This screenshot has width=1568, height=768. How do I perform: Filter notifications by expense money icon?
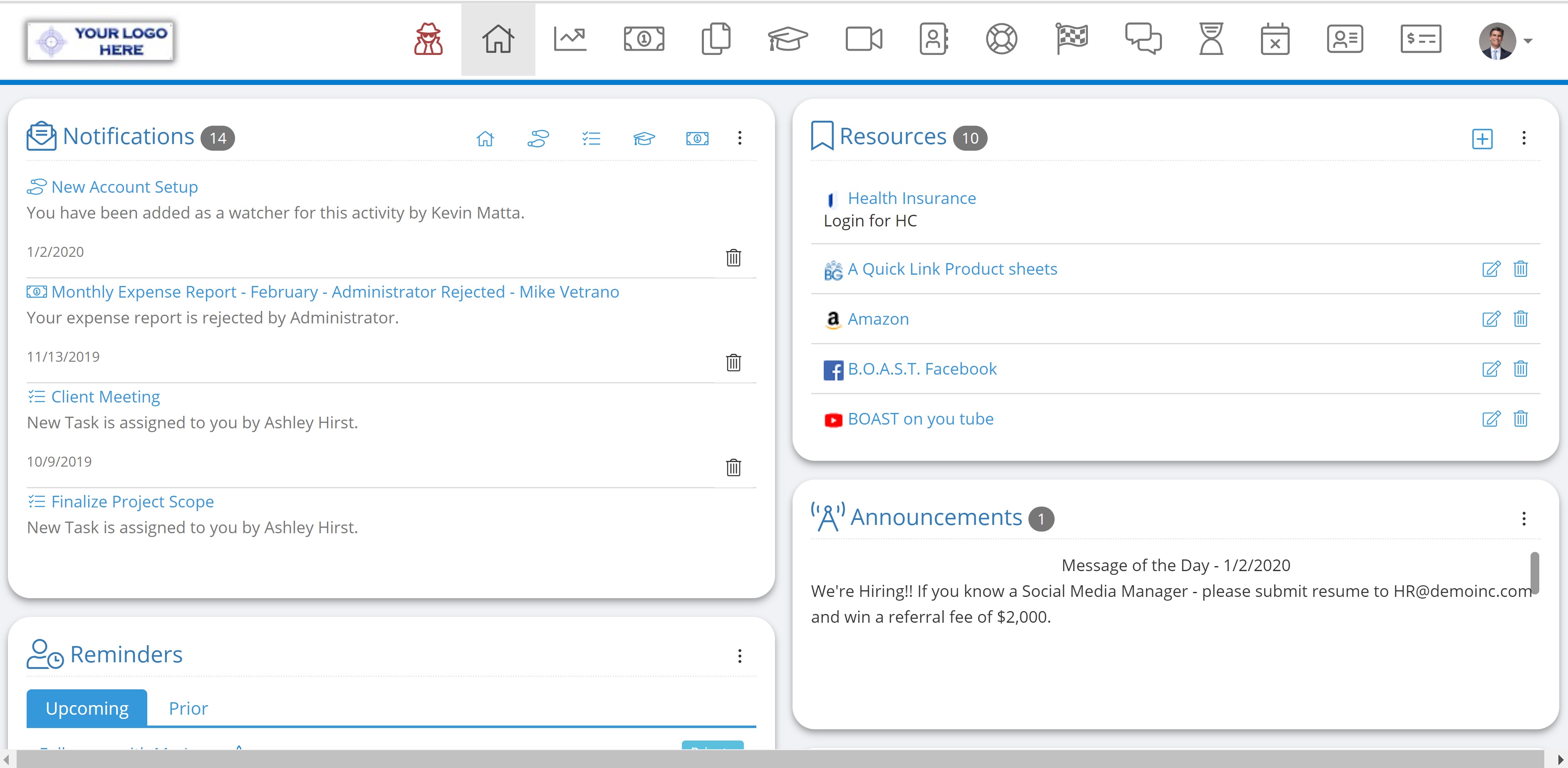697,139
